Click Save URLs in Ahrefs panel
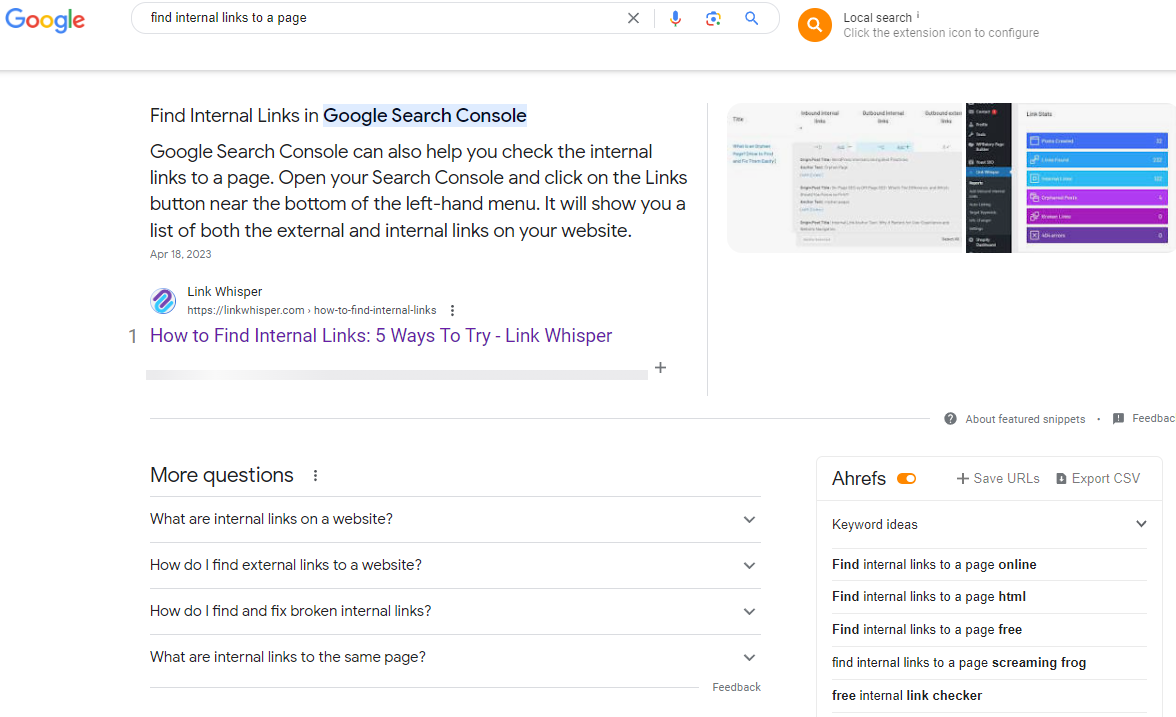The width and height of the screenshot is (1176, 717). pos(997,479)
